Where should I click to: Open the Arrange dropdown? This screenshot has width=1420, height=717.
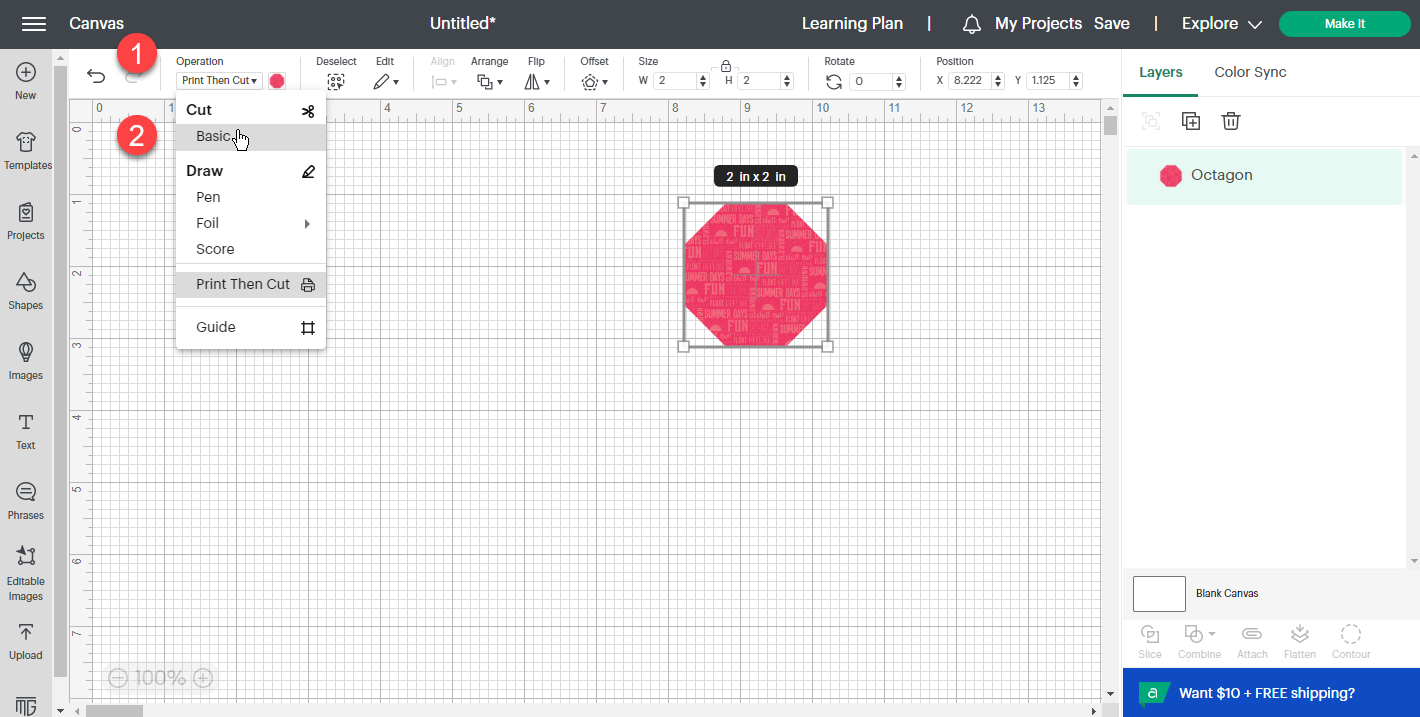click(490, 81)
